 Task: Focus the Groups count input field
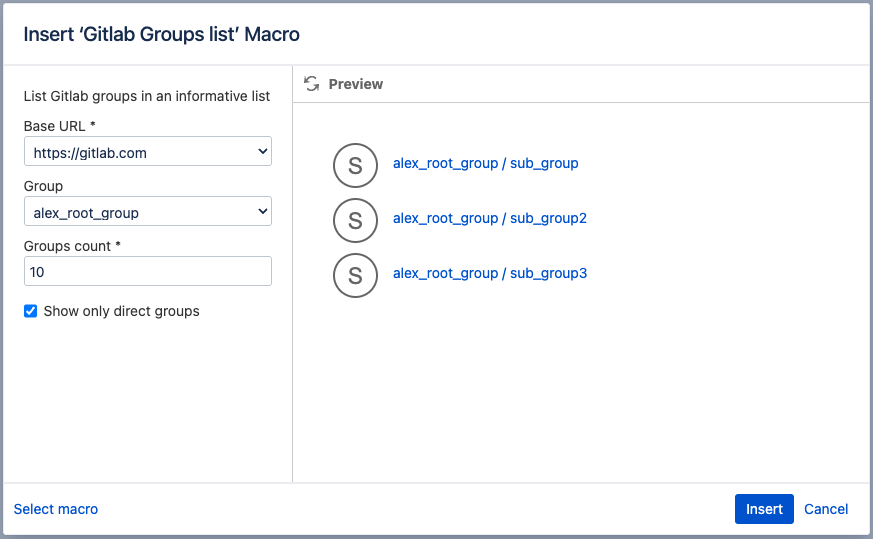[148, 271]
